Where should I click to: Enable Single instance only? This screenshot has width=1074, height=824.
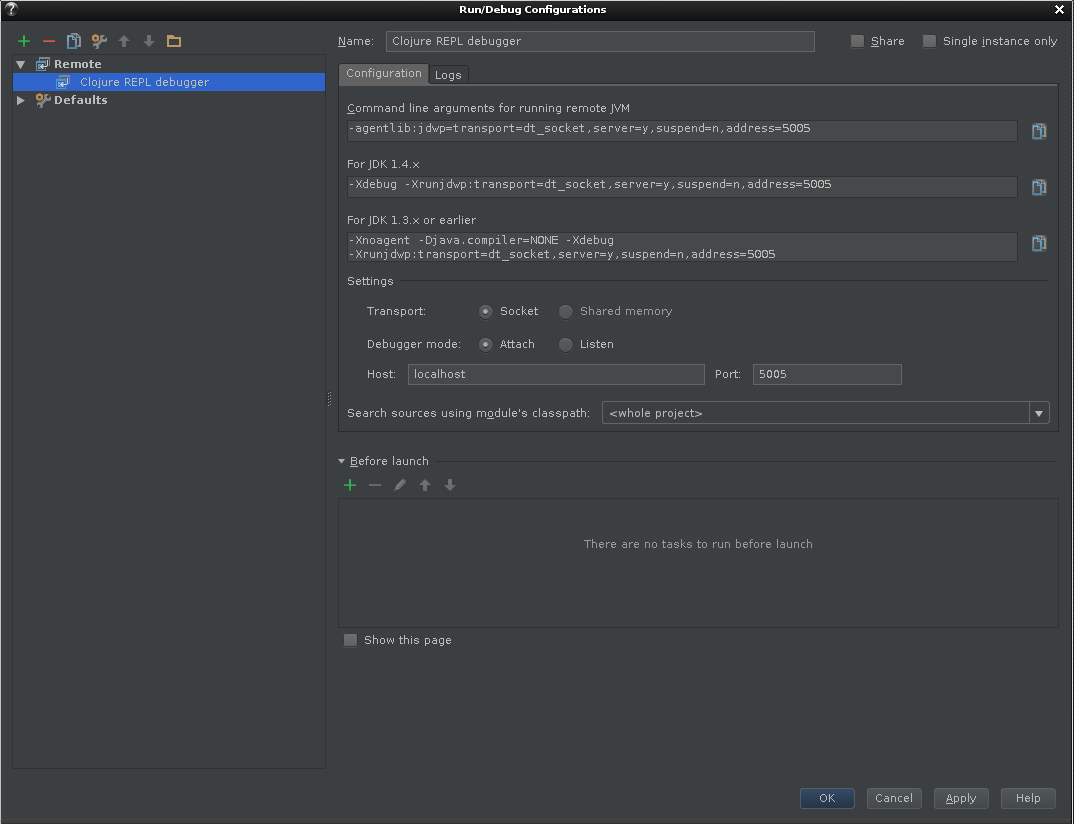coord(929,41)
